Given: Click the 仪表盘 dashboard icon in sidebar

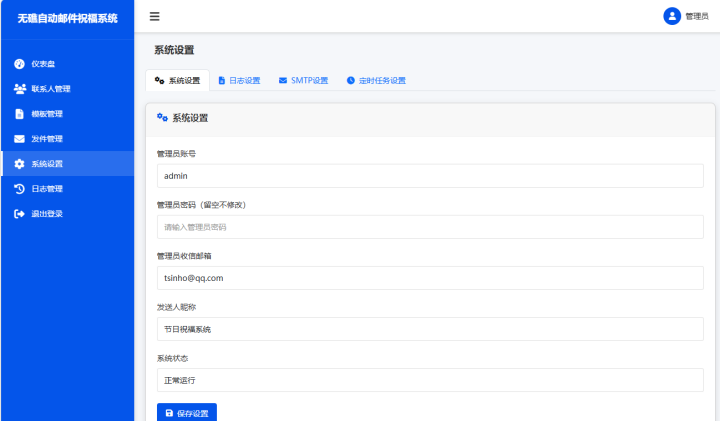Looking at the screenshot, I should point(19,64).
